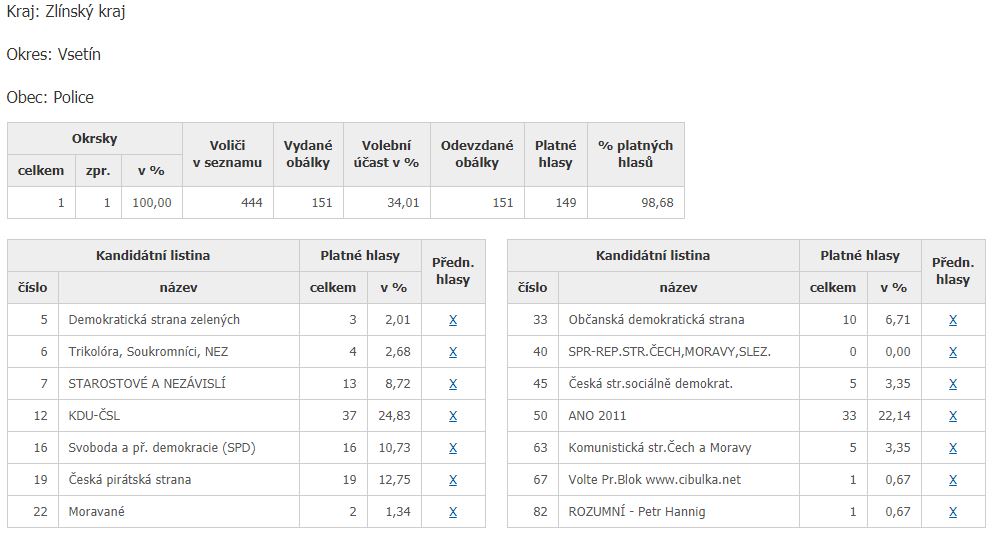Open X link for Svoboda a př. demokracie

453,448
